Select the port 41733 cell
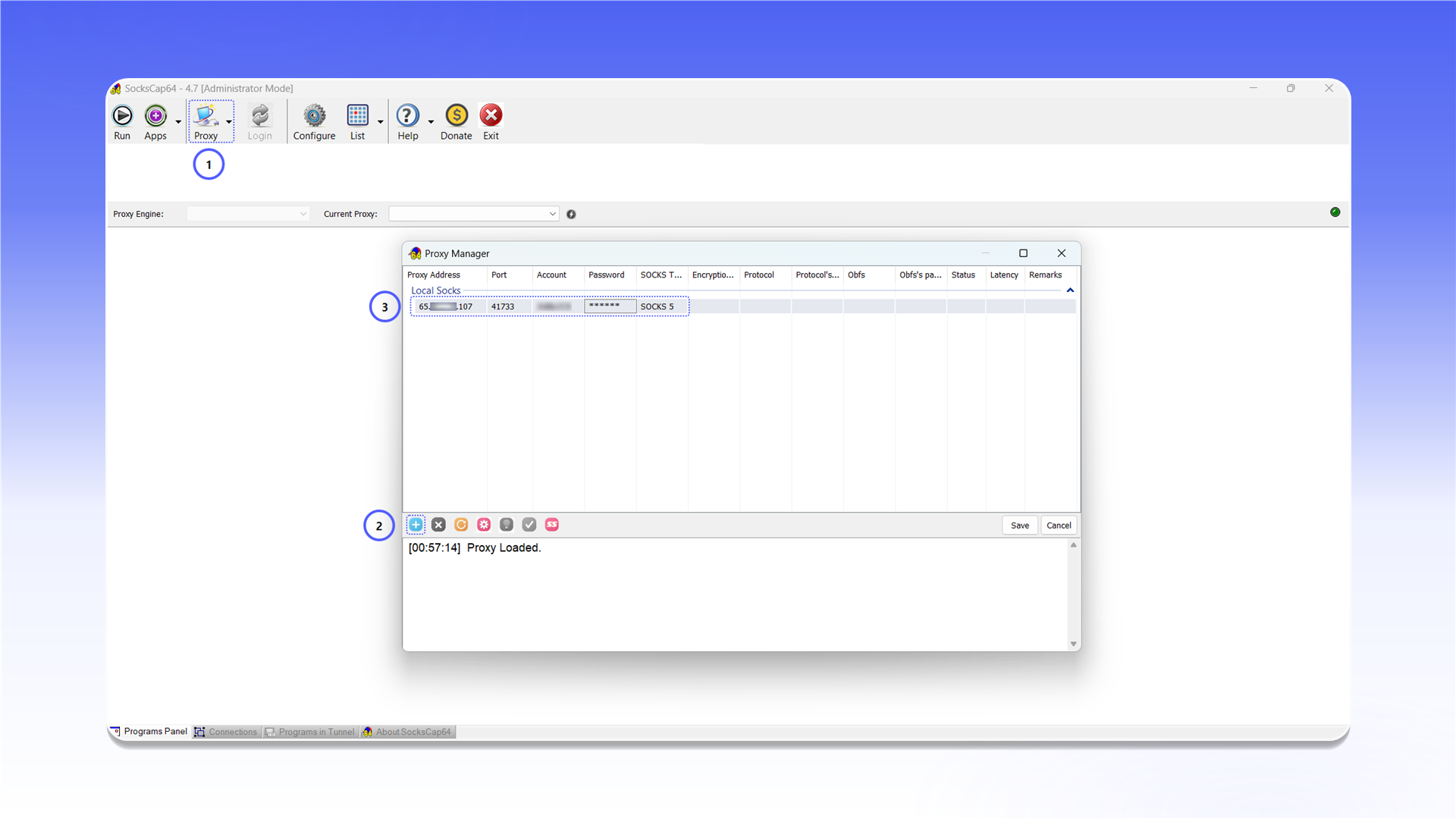Screen dimensions: 1456x819 click(x=509, y=307)
